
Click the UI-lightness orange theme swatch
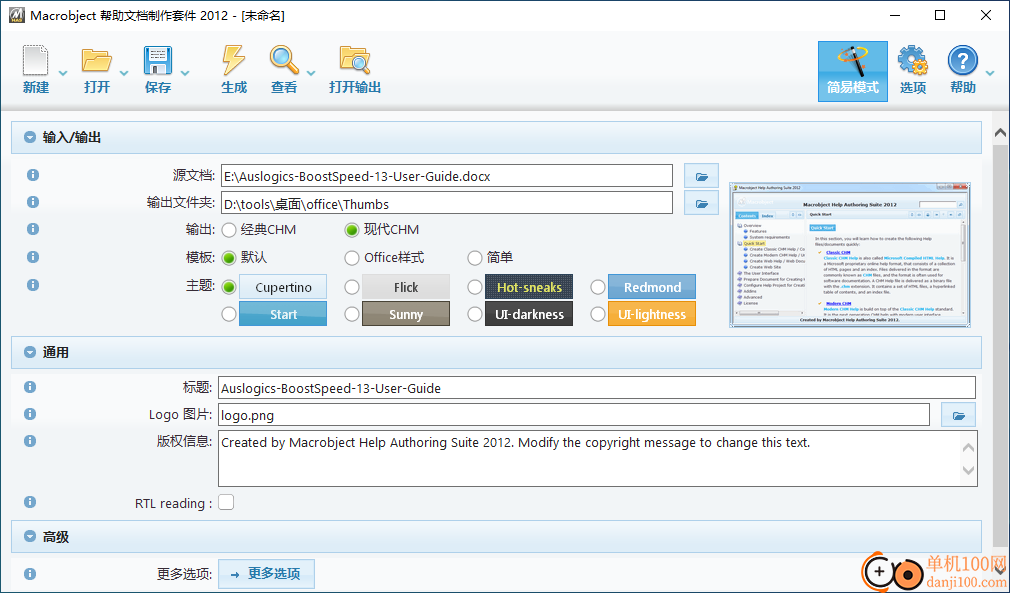point(652,314)
